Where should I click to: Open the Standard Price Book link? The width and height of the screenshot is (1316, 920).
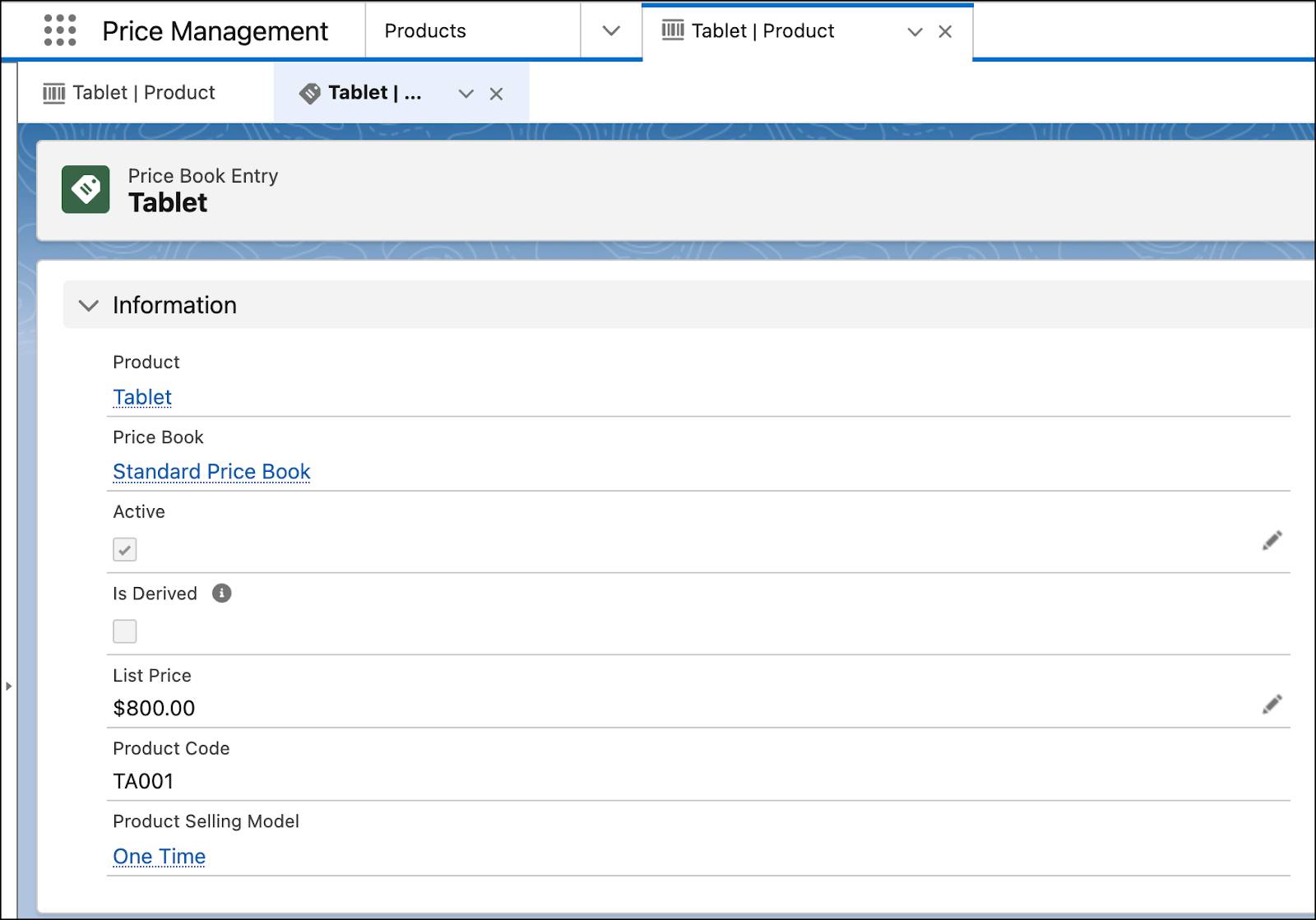pyautogui.click(x=211, y=472)
